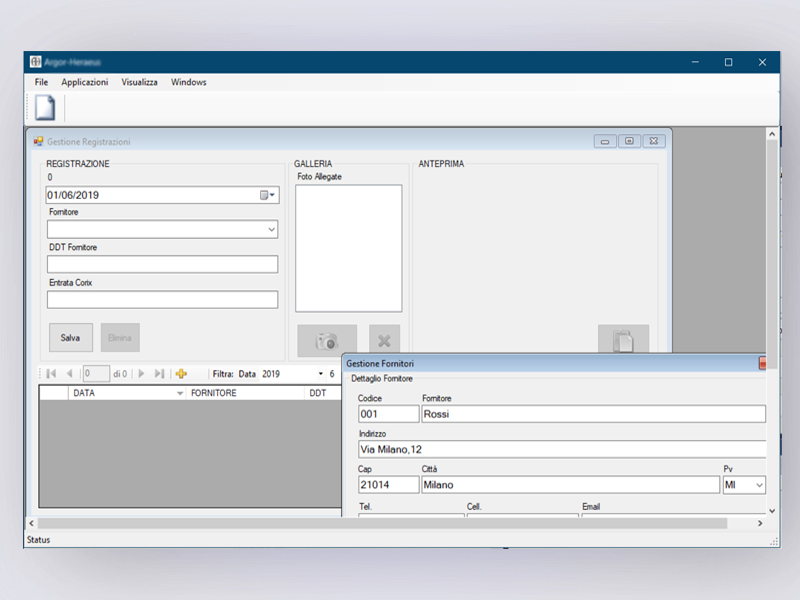
Task: Jump to the last record in navigator
Action: [160, 374]
